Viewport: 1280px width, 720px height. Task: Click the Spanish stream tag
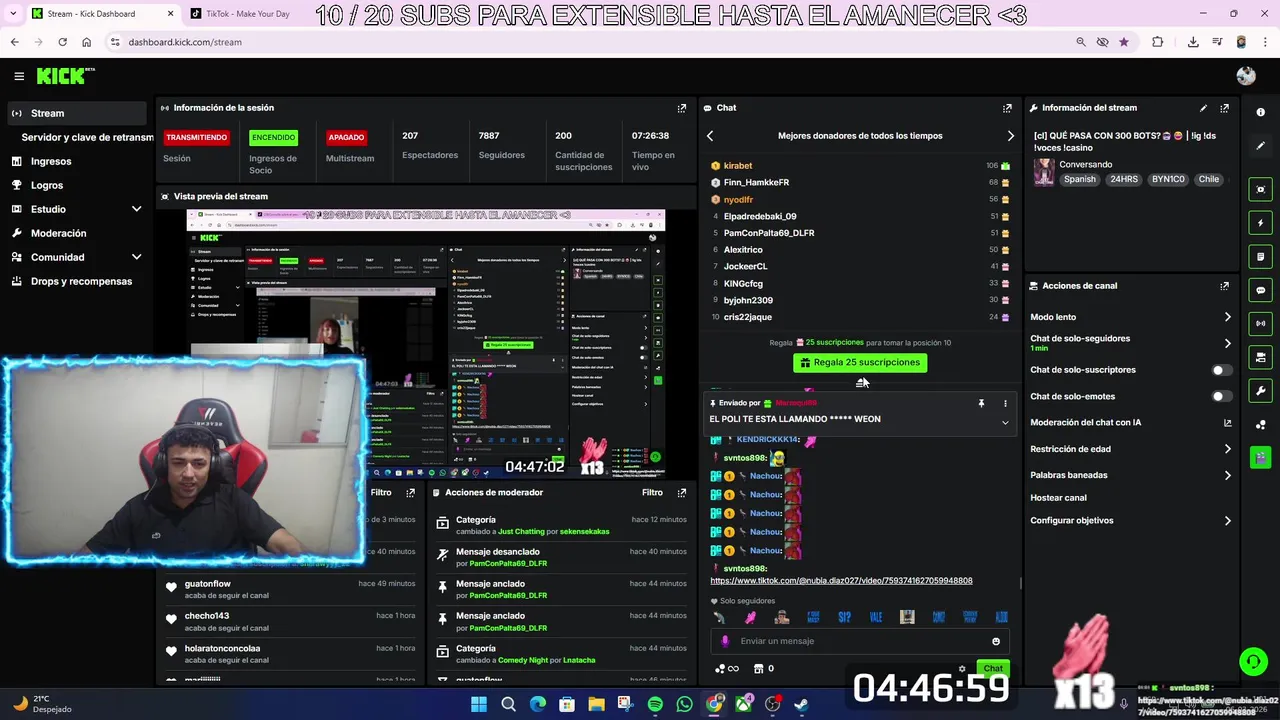[1080, 180]
